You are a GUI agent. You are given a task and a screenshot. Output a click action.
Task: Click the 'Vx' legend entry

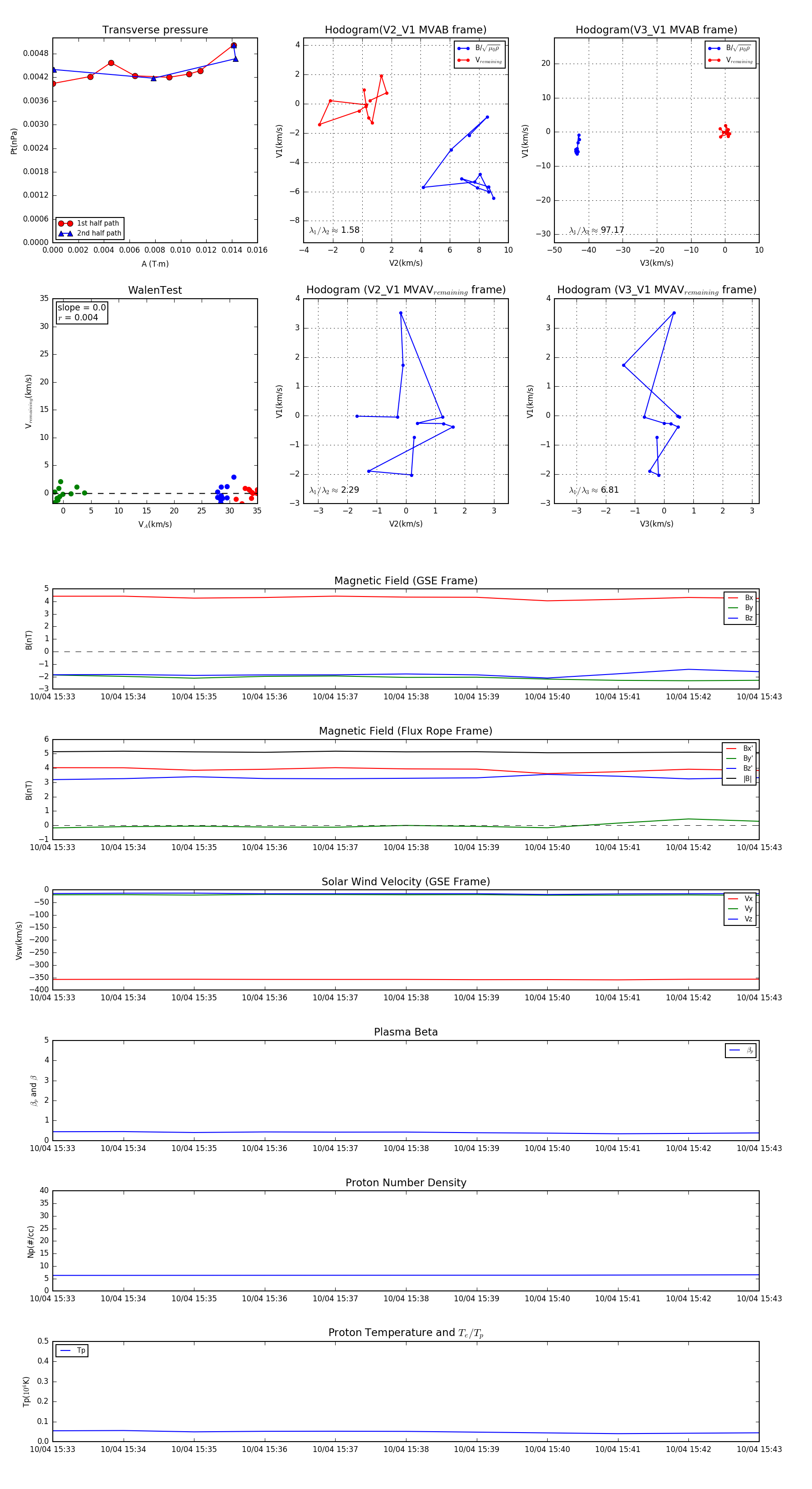point(740,899)
